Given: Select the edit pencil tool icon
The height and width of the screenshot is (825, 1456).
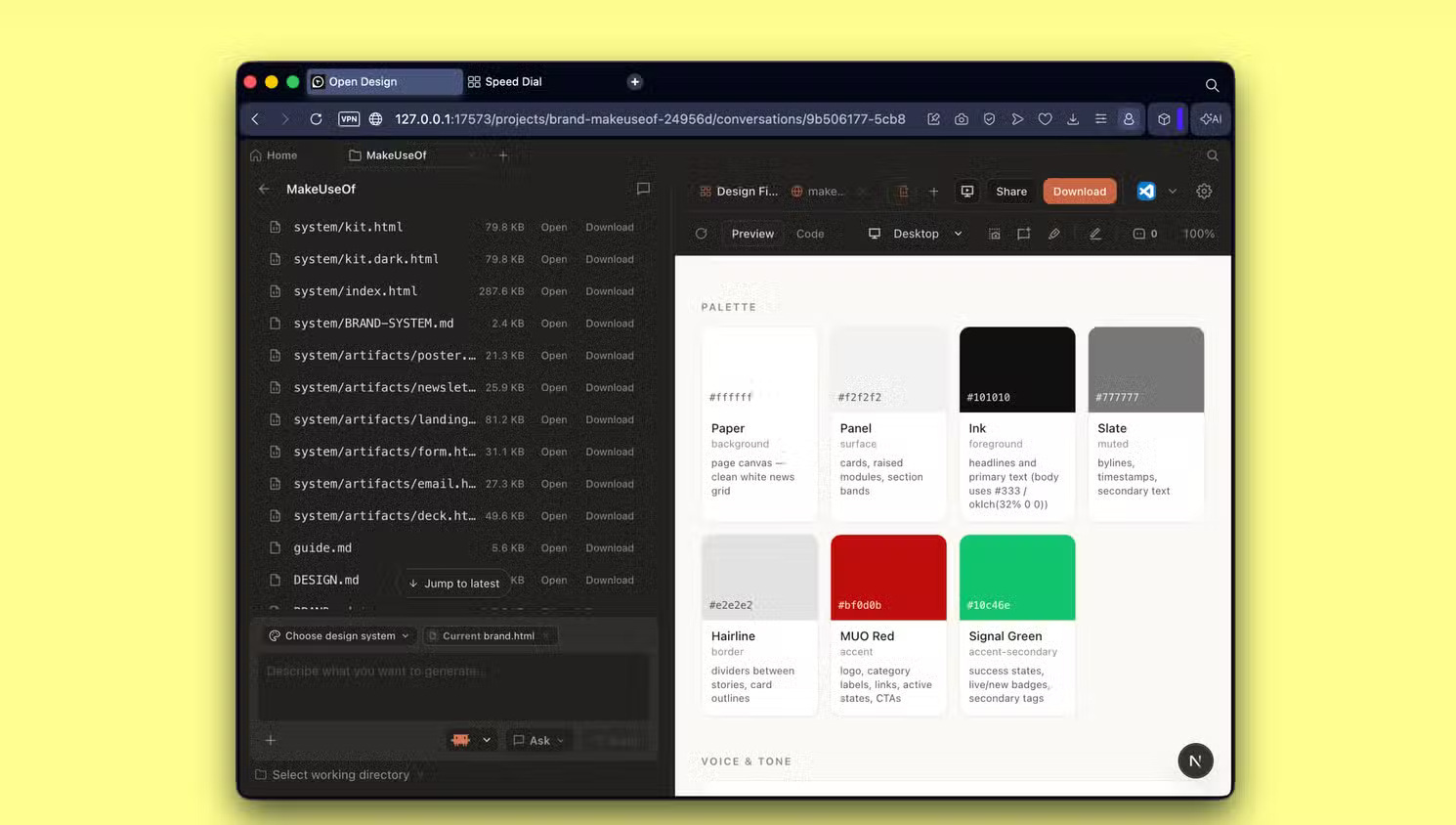Looking at the screenshot, I should tap(1095, 234).
